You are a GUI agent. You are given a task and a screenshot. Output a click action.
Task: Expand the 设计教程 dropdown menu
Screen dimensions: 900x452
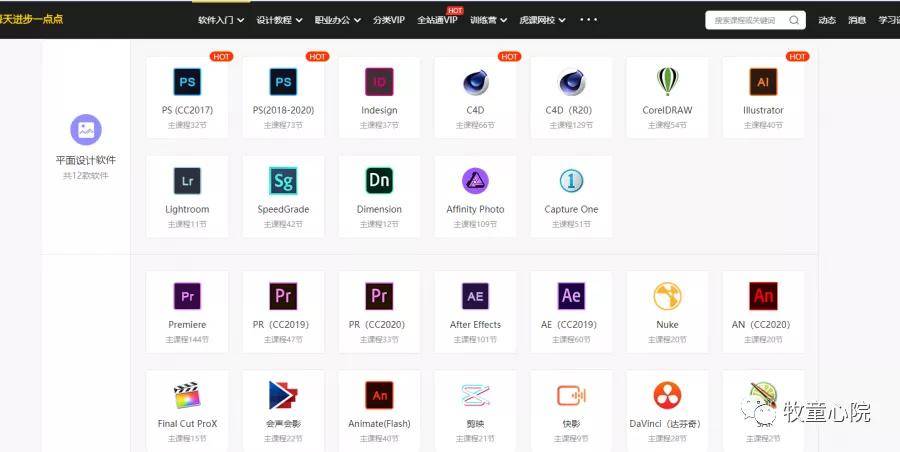(279, 20)
